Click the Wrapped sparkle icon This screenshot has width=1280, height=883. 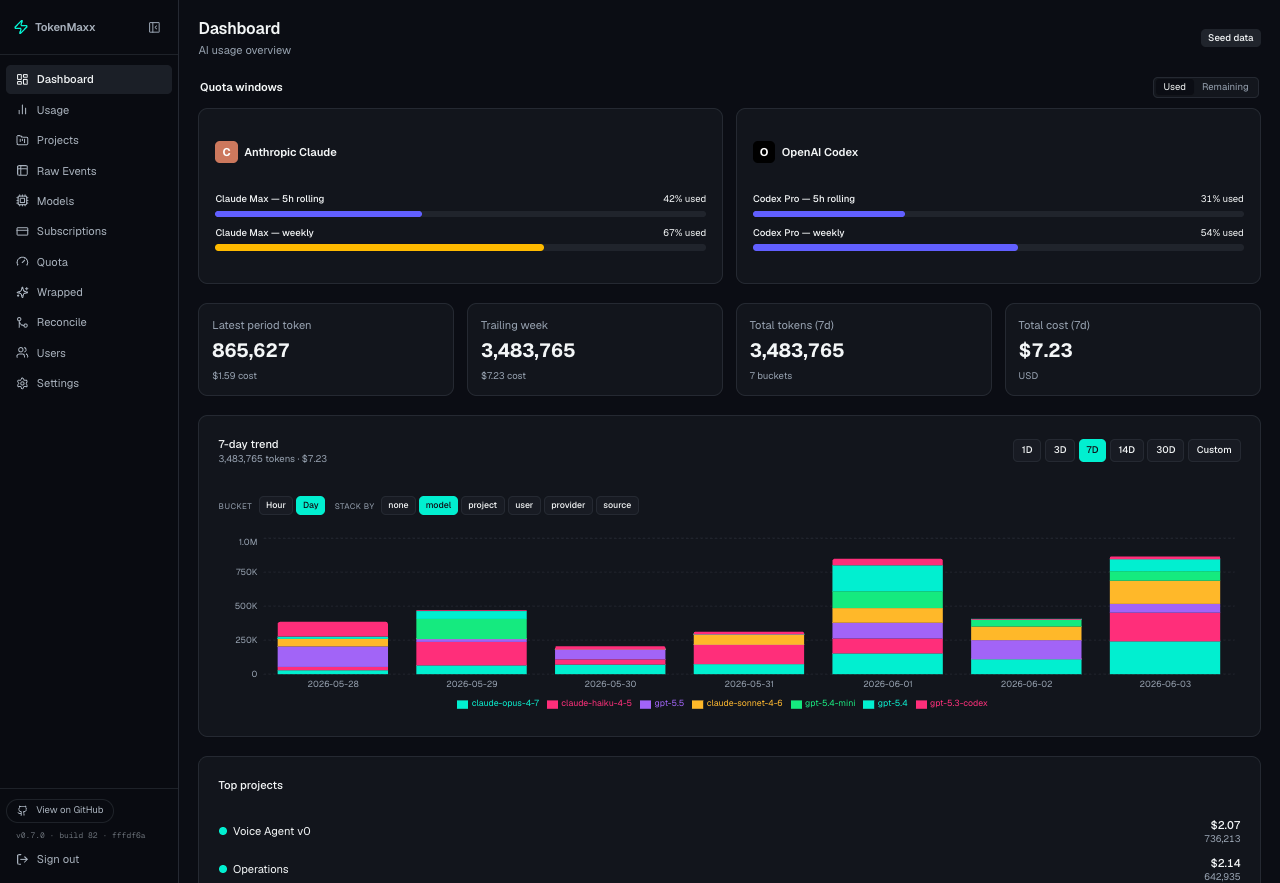[22, 292]
